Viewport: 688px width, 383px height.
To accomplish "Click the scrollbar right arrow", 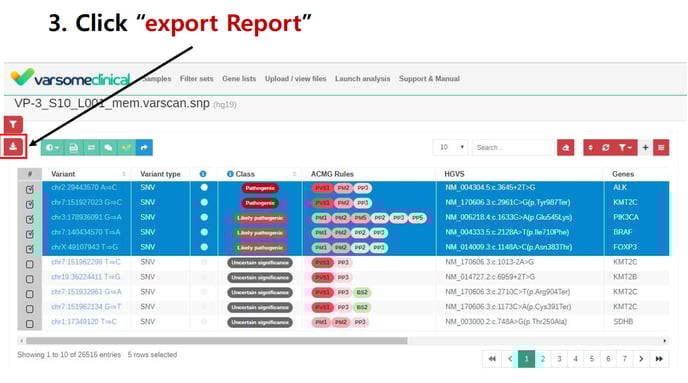I will 665,341.
